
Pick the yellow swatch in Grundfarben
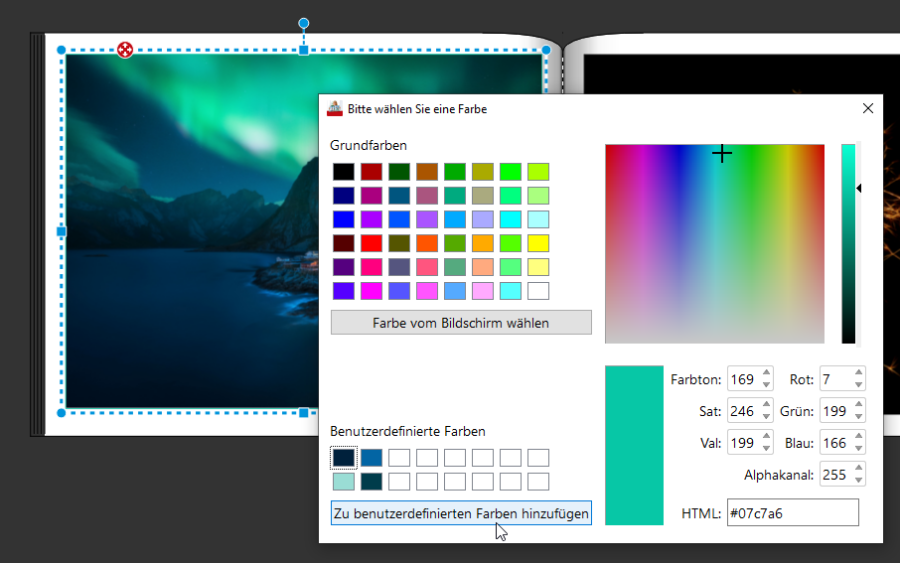click(x=538, y=243)
